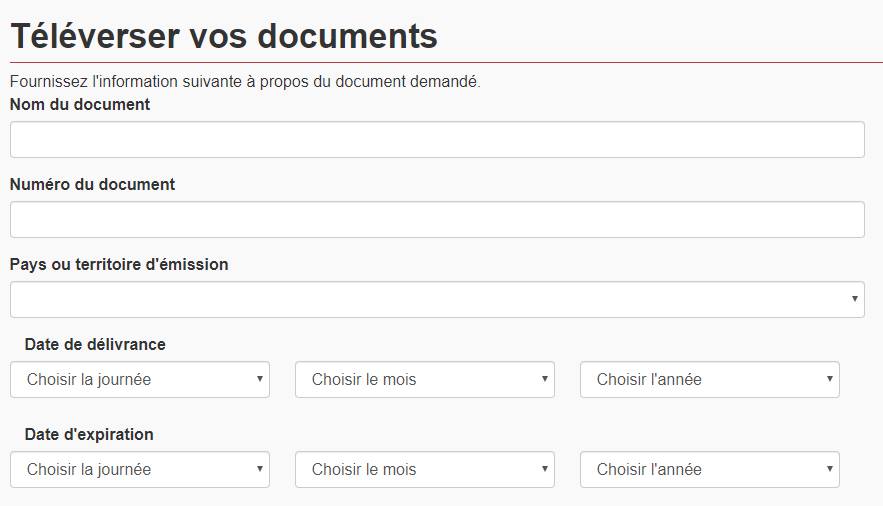Open the year dropdown for Date d'expiration
883x506 pixels.
710,469
